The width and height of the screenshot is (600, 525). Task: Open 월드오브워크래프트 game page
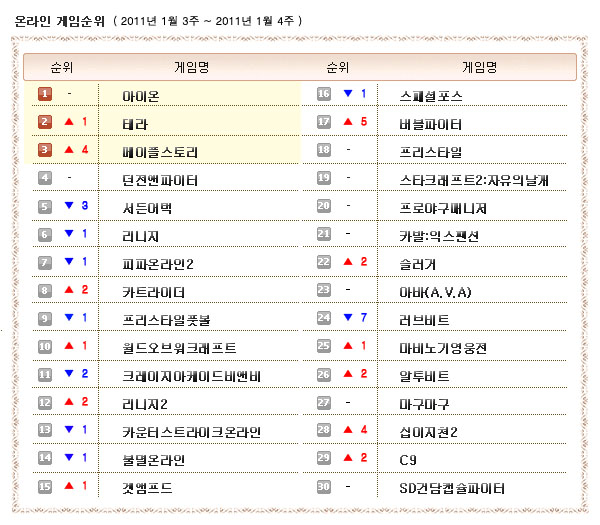[178, 348]
